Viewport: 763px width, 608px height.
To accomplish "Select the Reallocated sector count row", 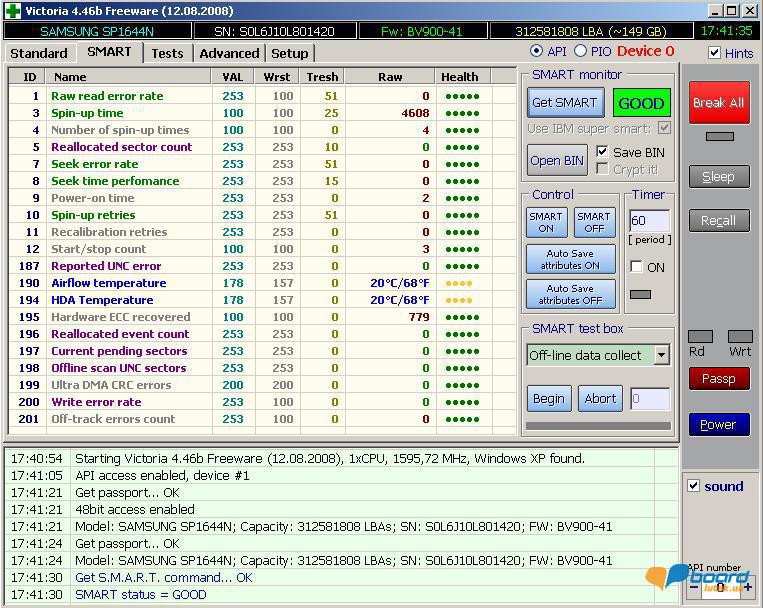I will 121,147.
